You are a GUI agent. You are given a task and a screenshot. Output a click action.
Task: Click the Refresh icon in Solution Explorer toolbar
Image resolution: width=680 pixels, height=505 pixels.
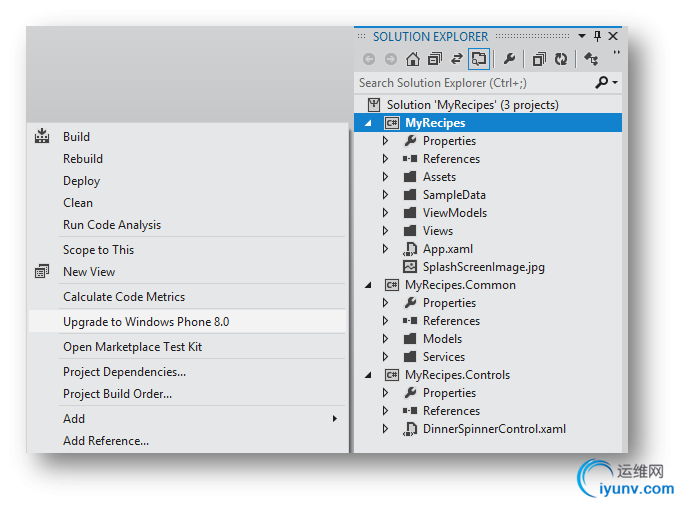(561, 59)
